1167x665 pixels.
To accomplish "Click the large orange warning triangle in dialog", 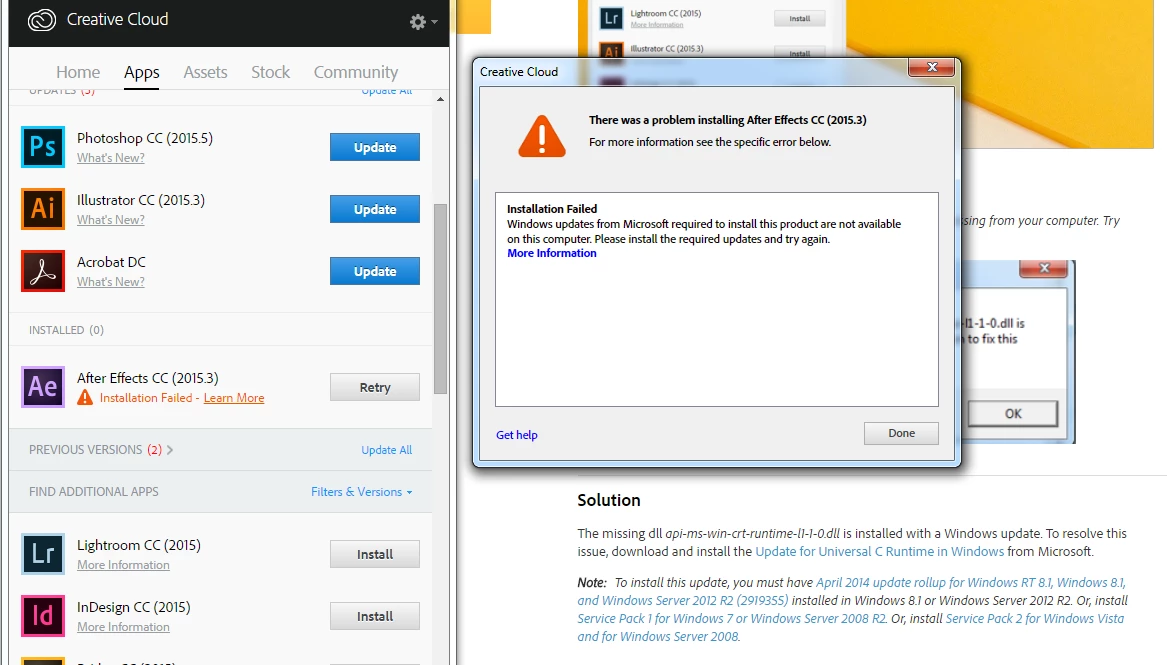I will click(x=542, y=136).
